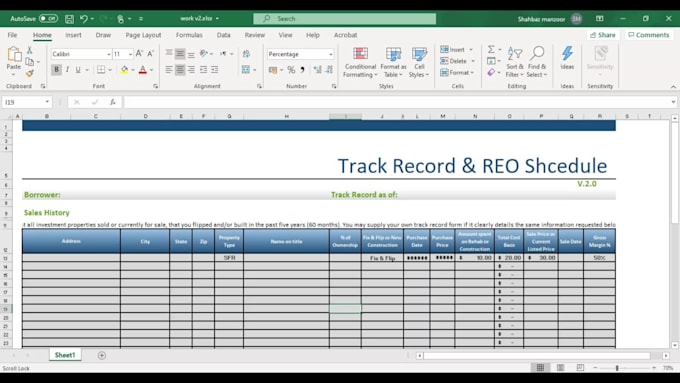Toggle Underline formatting
Image resolution: width=680 pixels, height=383 pixels.
[78, 69]
